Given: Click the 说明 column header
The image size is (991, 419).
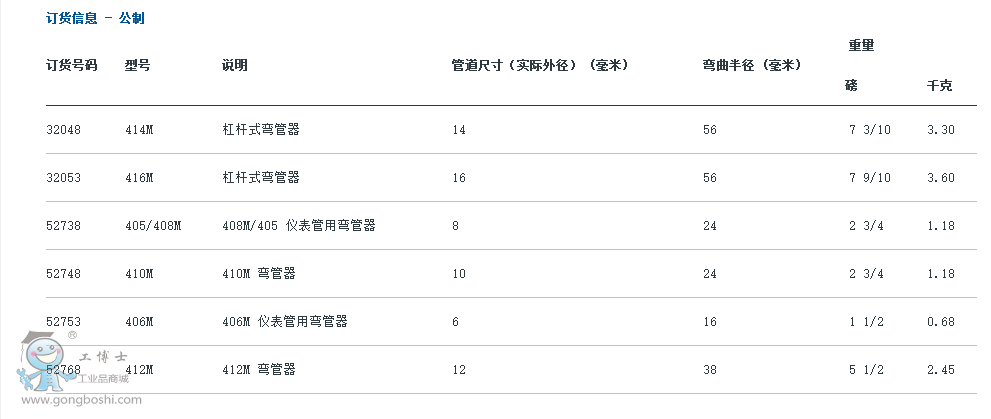Looking at the screenshot, I should click(235, 65).
